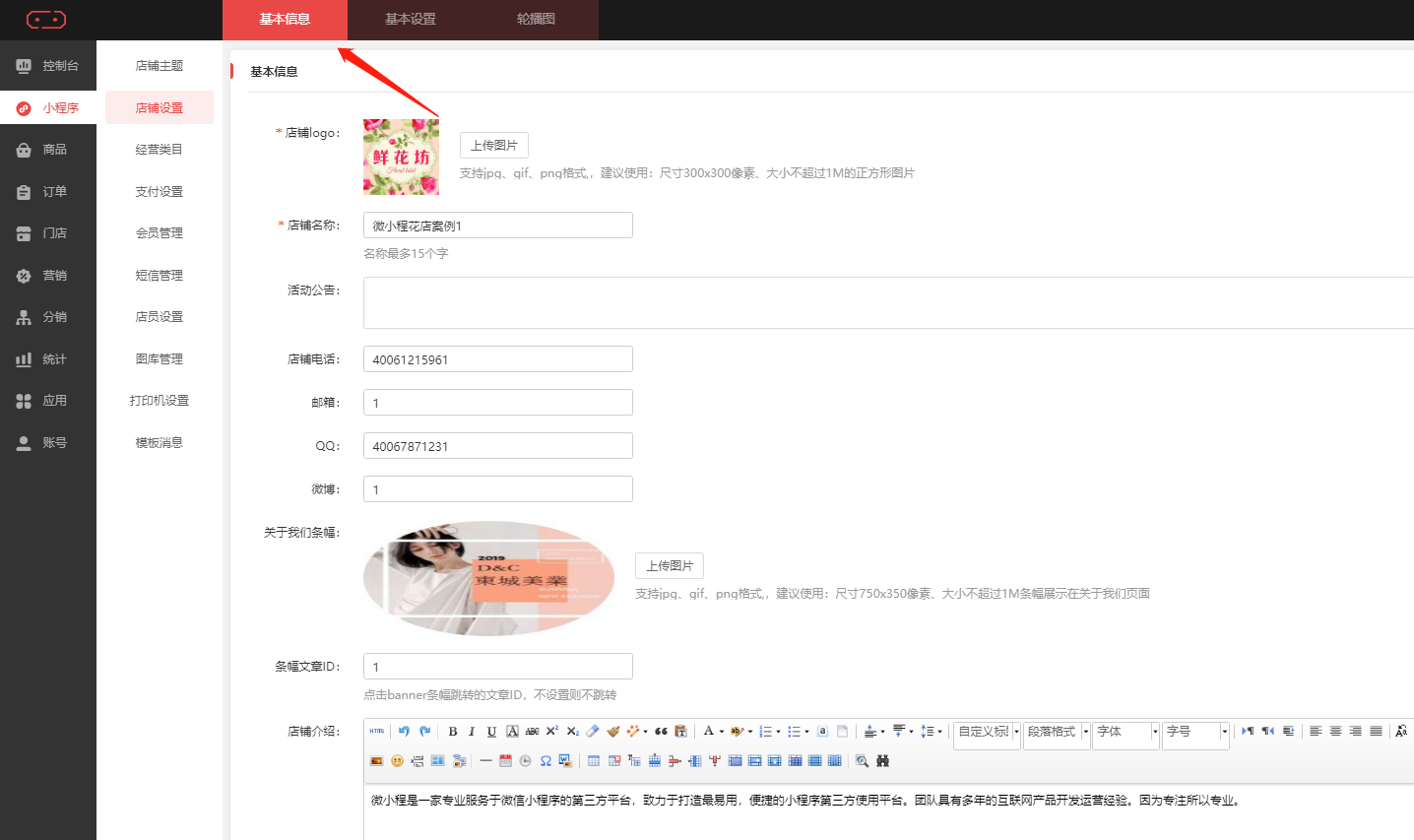The height and width of the screenshot is (840, 1414).
Task: Open find and replace binoculars
Action: [x=882, y=761]
